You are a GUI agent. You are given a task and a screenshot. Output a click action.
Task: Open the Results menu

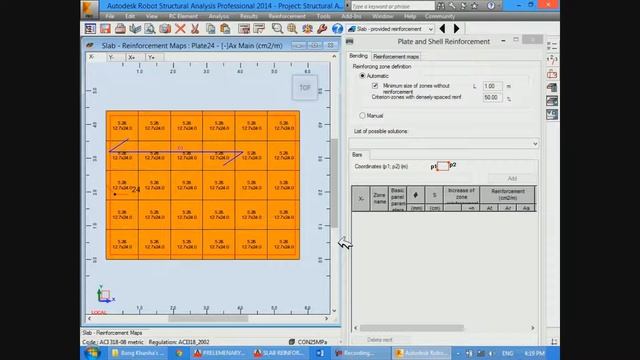click(x=249, y=16)
